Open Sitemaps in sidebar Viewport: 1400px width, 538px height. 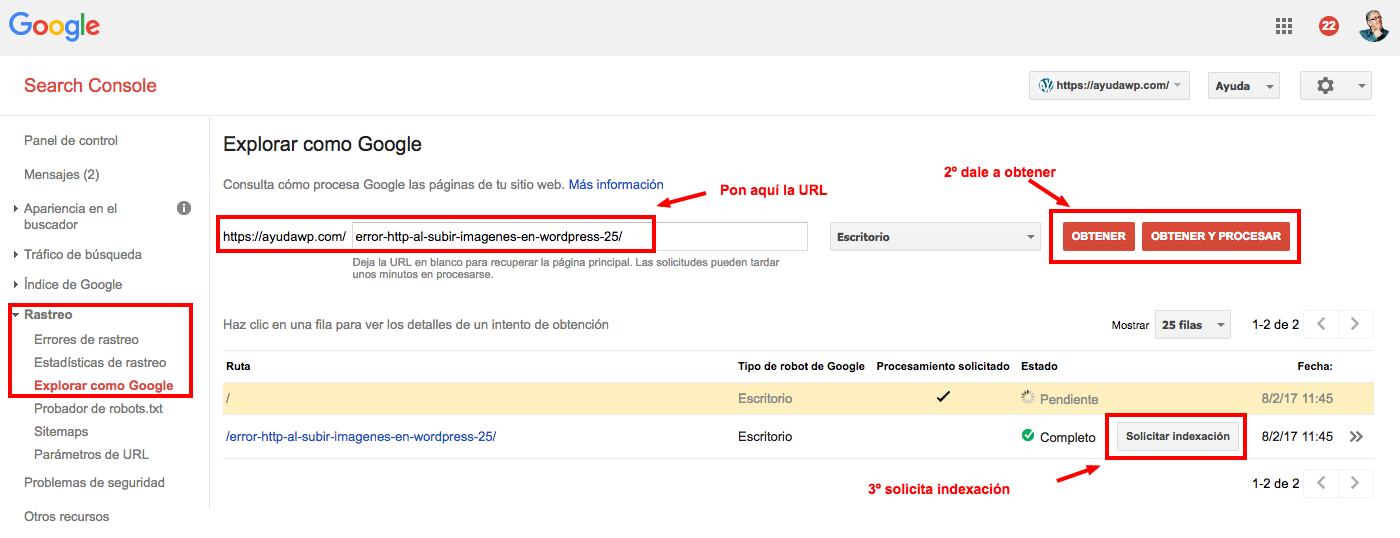tap(61, 431)
